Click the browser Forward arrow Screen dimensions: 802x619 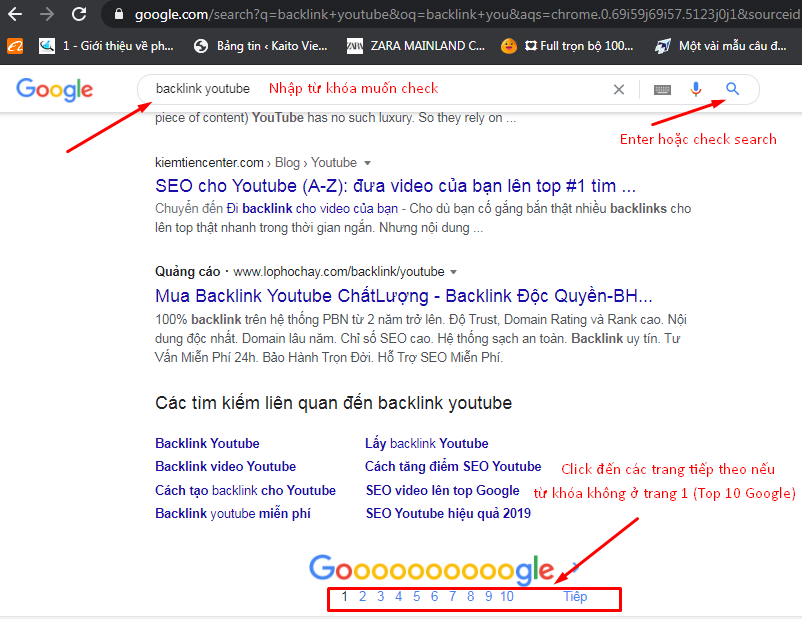point(47,14)
